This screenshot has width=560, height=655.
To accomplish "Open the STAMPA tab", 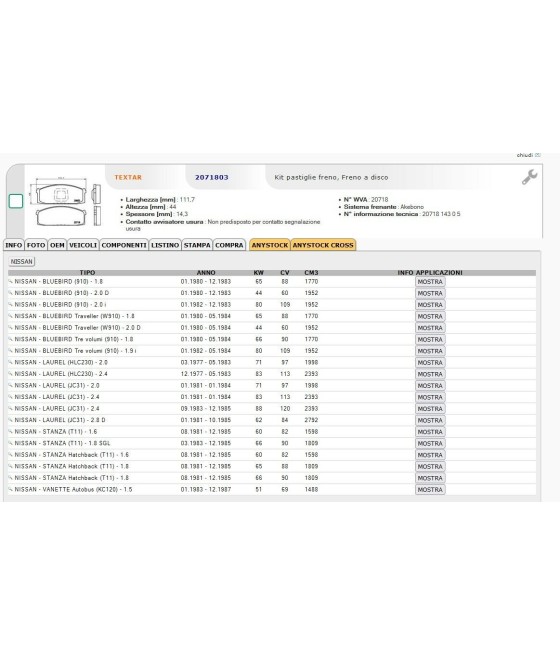I will coord(197,245).
